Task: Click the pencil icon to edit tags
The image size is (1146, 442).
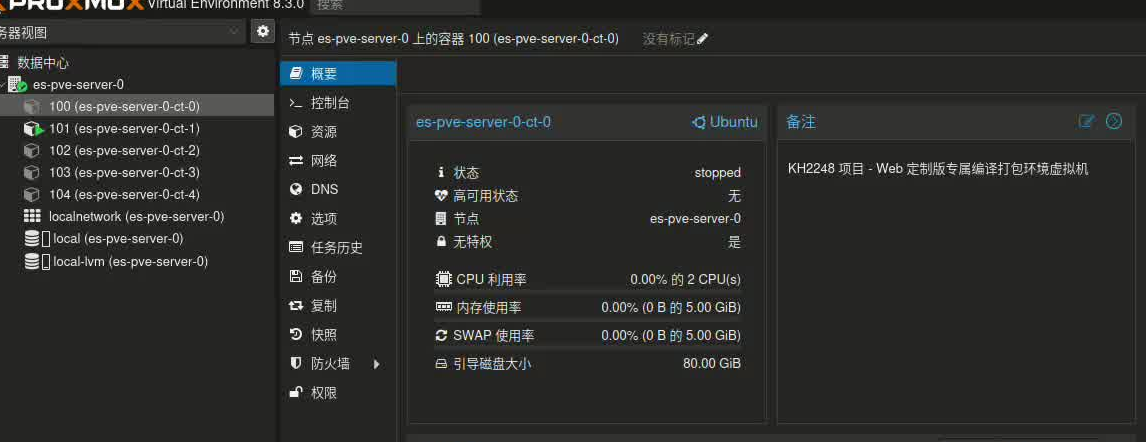Action: click(703, 39)
